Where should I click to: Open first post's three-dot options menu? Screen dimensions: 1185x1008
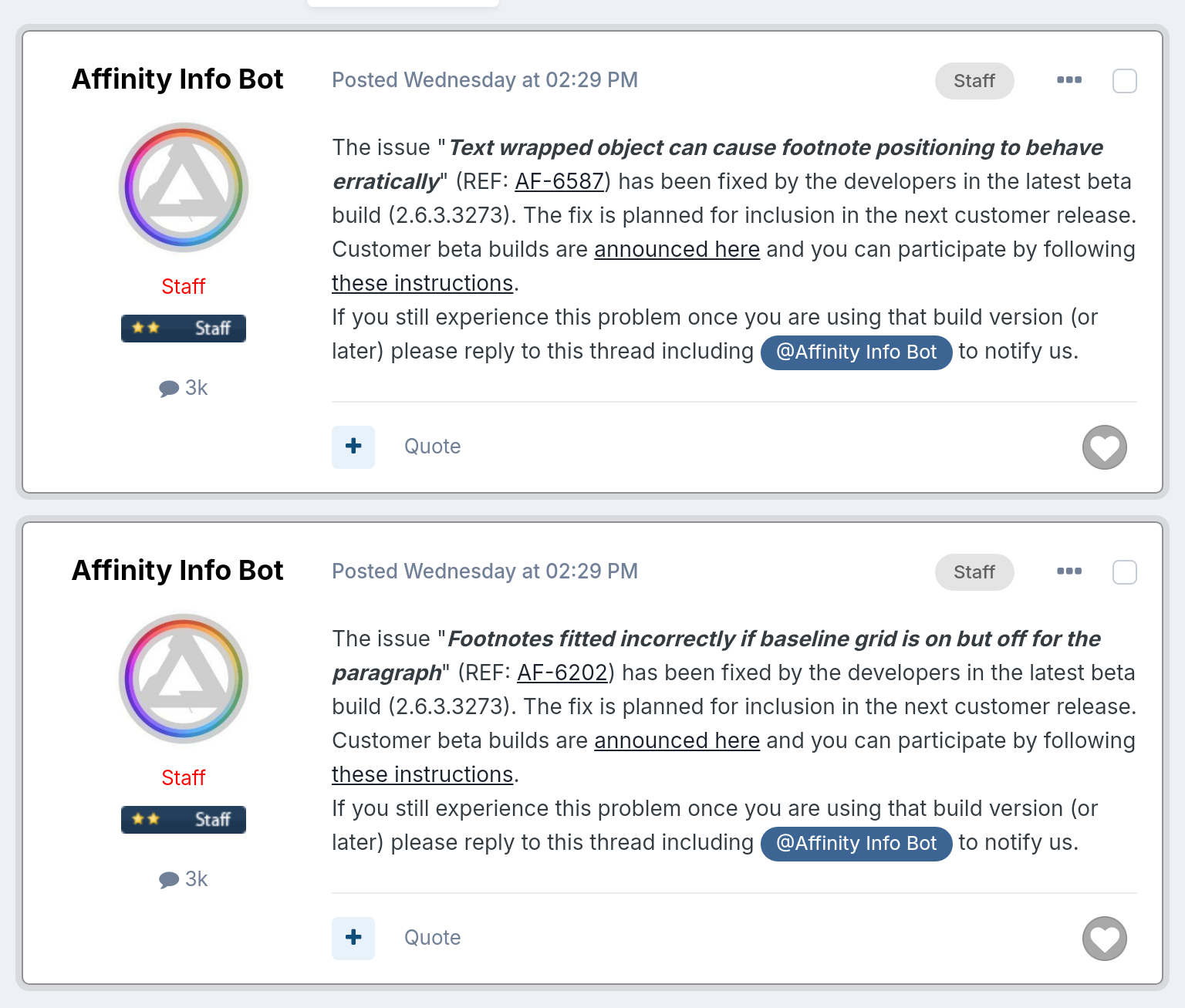pyautogui.click(x=1069, y=80)
